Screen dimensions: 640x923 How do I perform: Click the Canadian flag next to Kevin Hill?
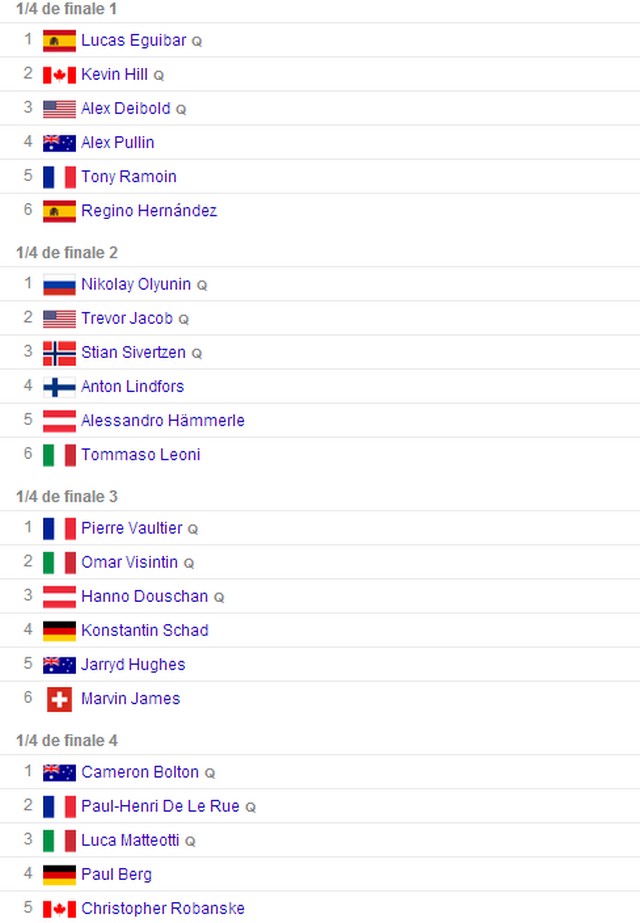coord(59,75)
